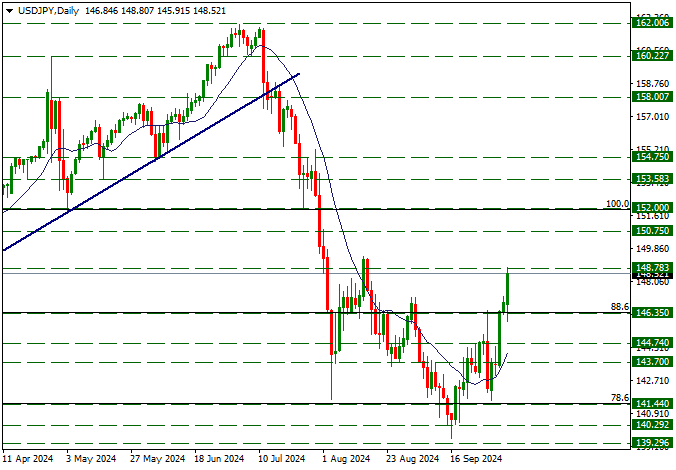Select the 141.440 price level label
Viewport: 676px width, 470px height.
pos(652,404)
